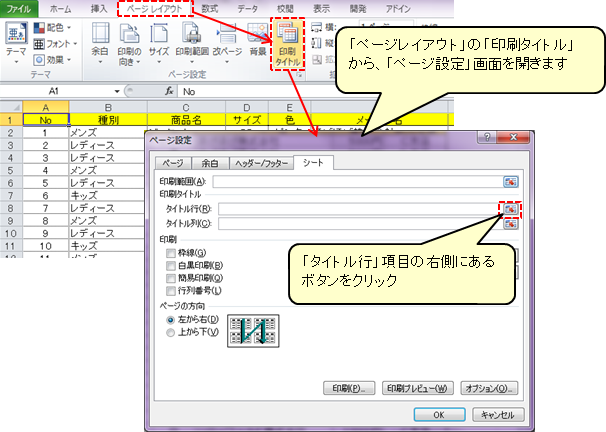Open the 改ページ page breaks menu
Viewport: 606px width, 432px height.
click(x=227, y=43)
